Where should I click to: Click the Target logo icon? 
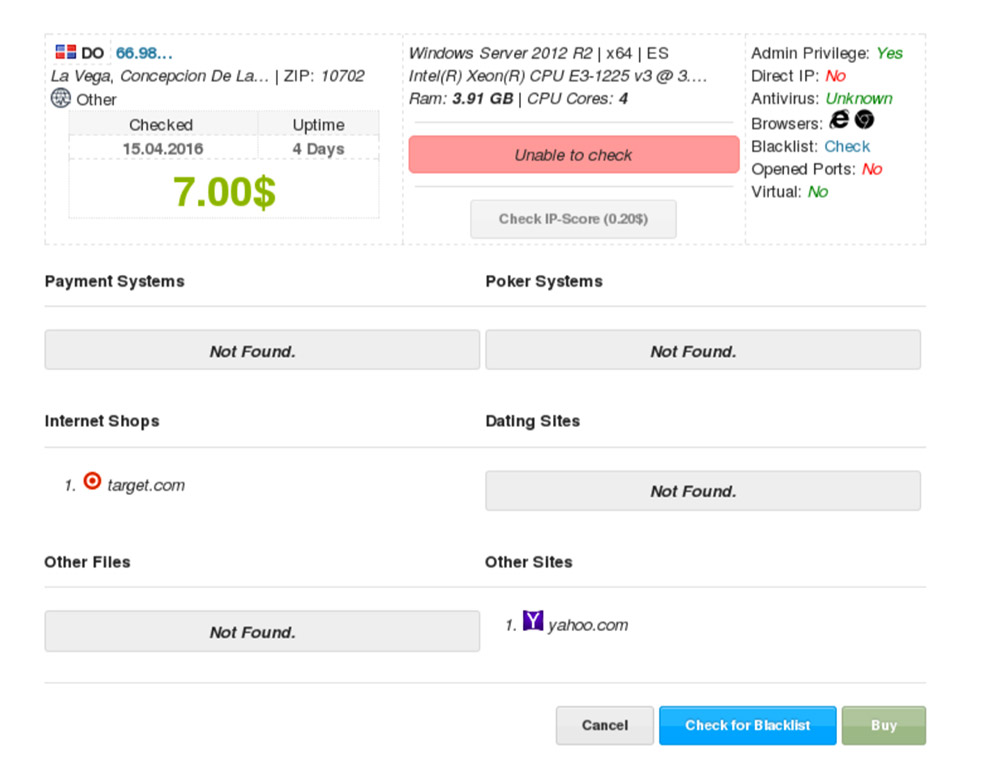92,481
